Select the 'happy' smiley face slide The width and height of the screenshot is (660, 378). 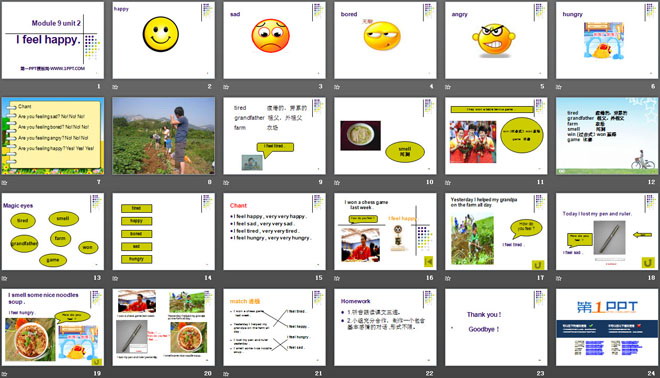click(163, 40)
